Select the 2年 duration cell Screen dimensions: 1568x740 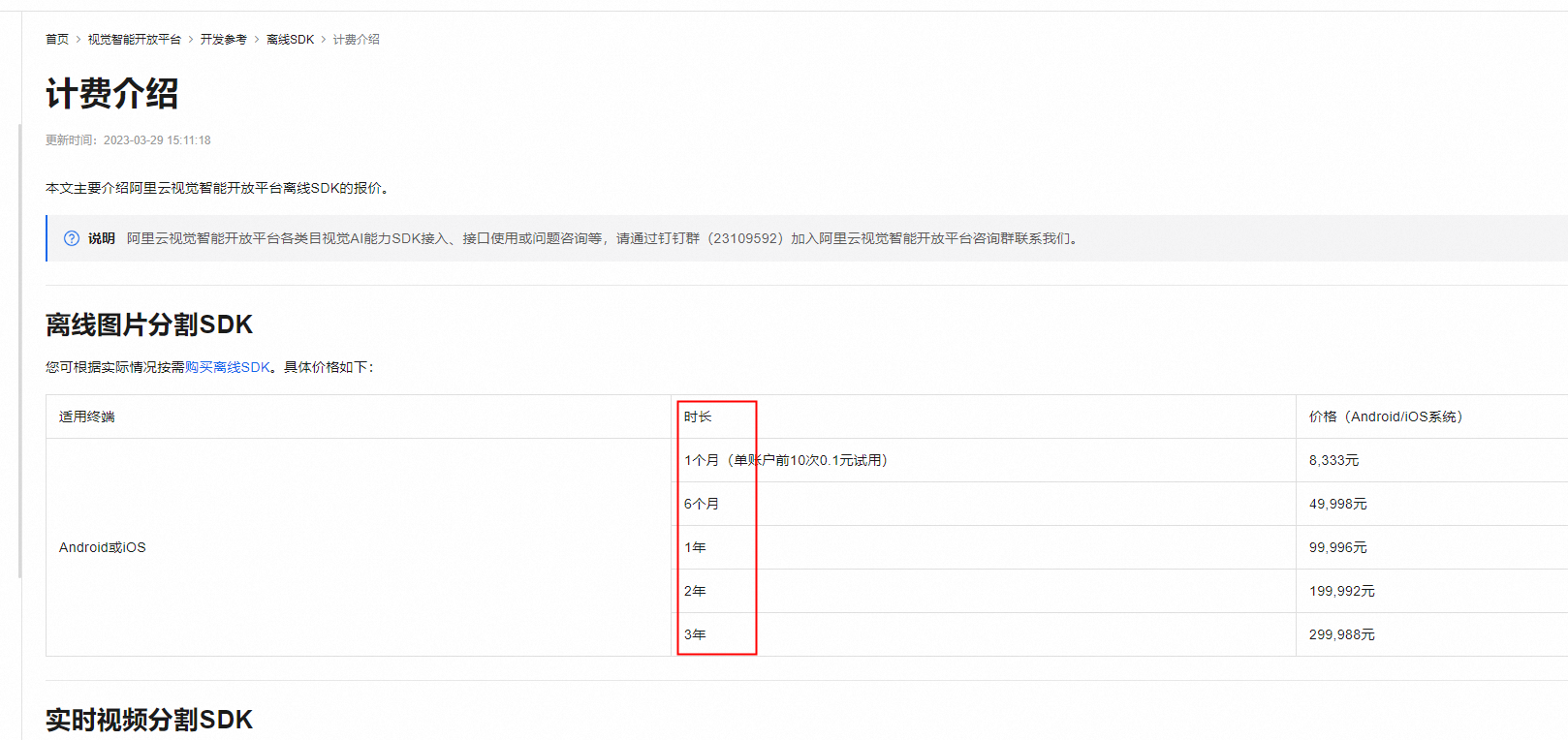click(x=984, y=591)
